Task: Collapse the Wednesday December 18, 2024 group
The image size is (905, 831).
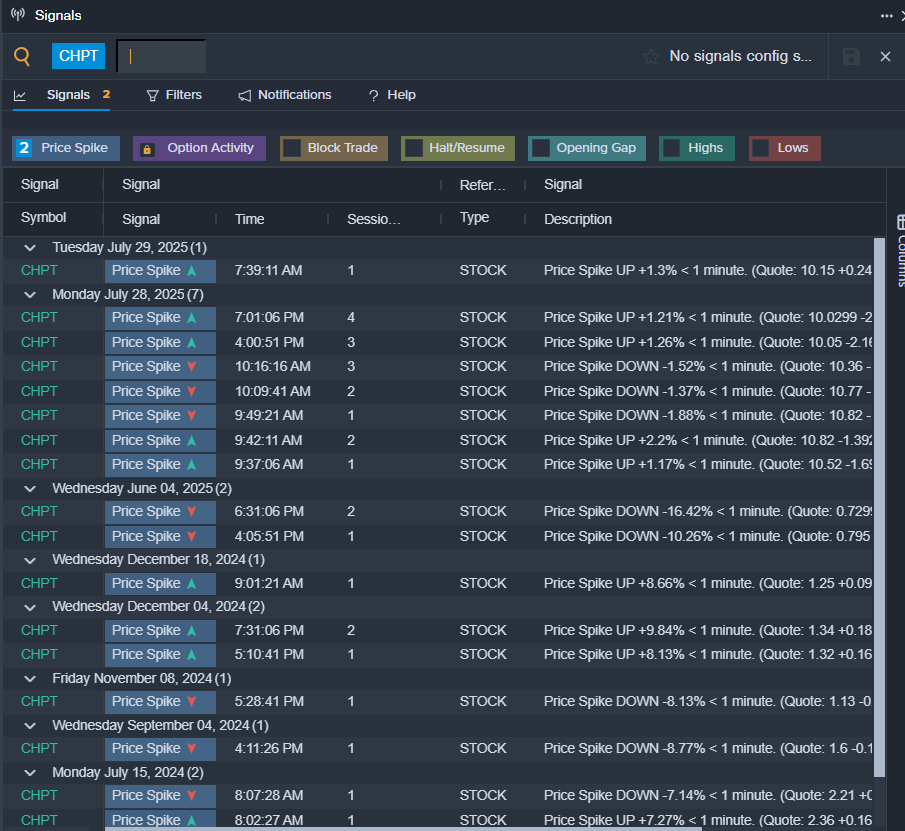Action: [x=30, y=560]
